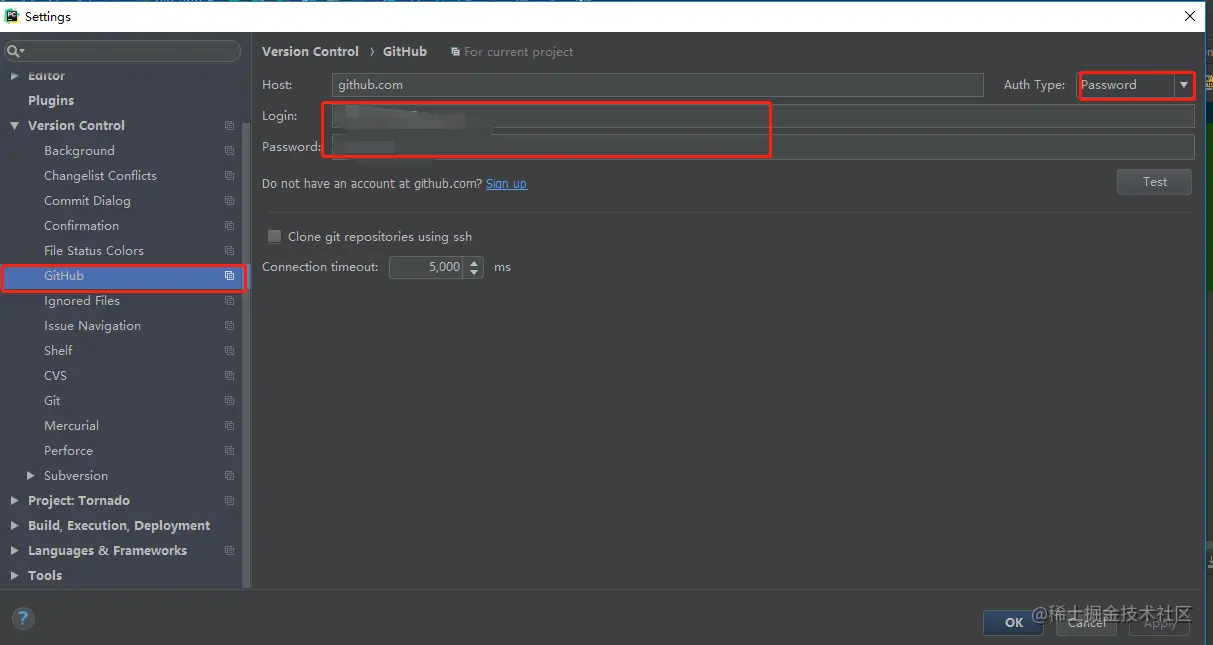Click project-level icon on GitHub row
The width and height of the screenshot is (1213, 645).
(x=229, y=276)
